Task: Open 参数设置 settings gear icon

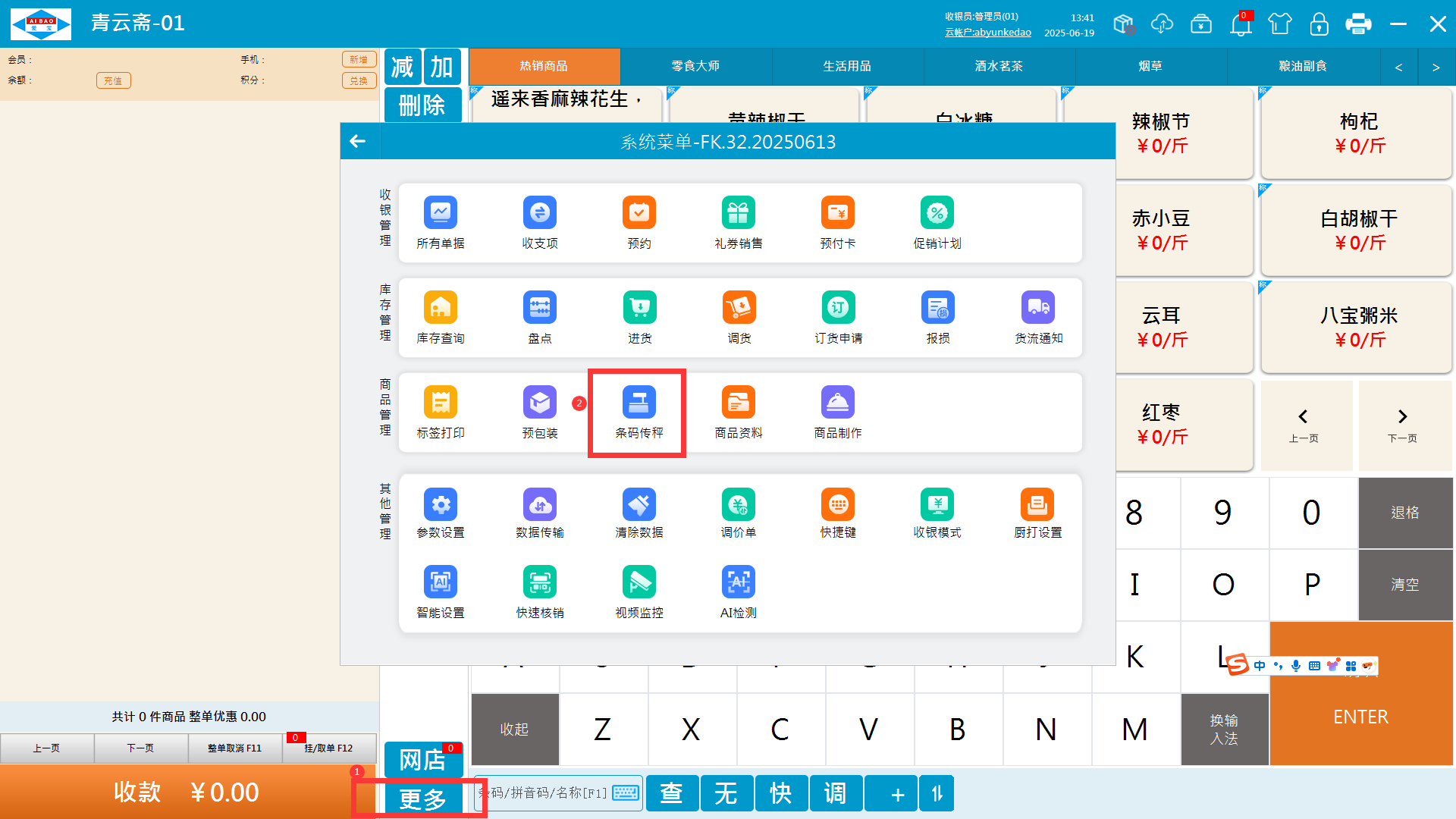Action: tap(441, 505)
